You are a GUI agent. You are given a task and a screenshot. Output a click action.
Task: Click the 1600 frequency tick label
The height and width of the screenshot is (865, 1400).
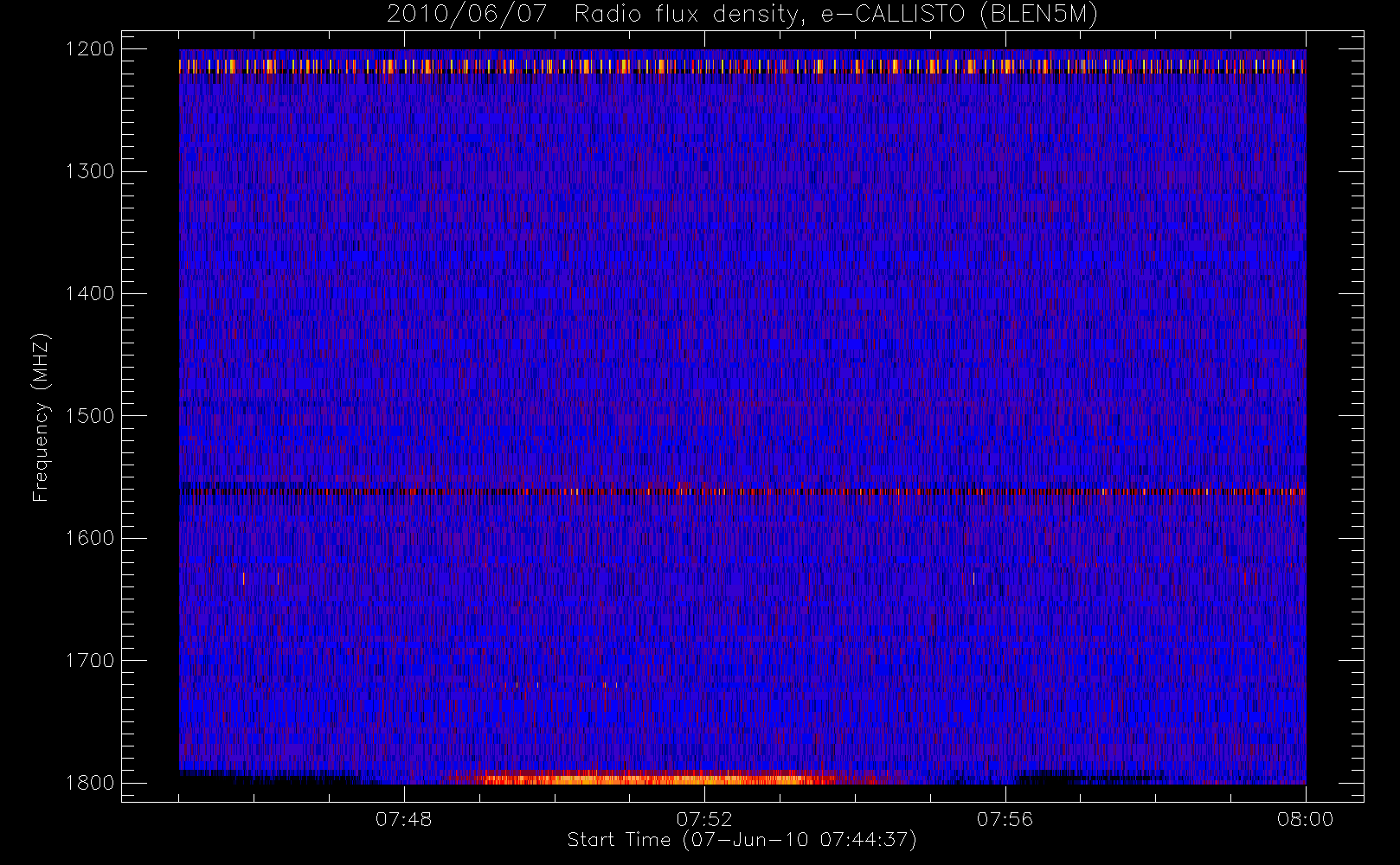click(90, 538)
